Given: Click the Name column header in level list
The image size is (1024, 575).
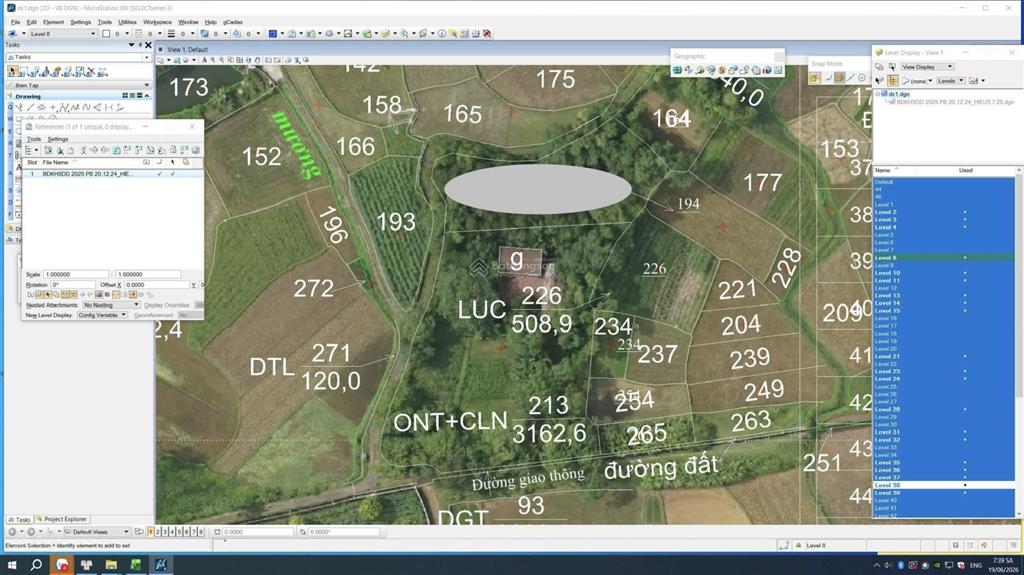Looking at the screenshot, I should click(x=883, y=170).
